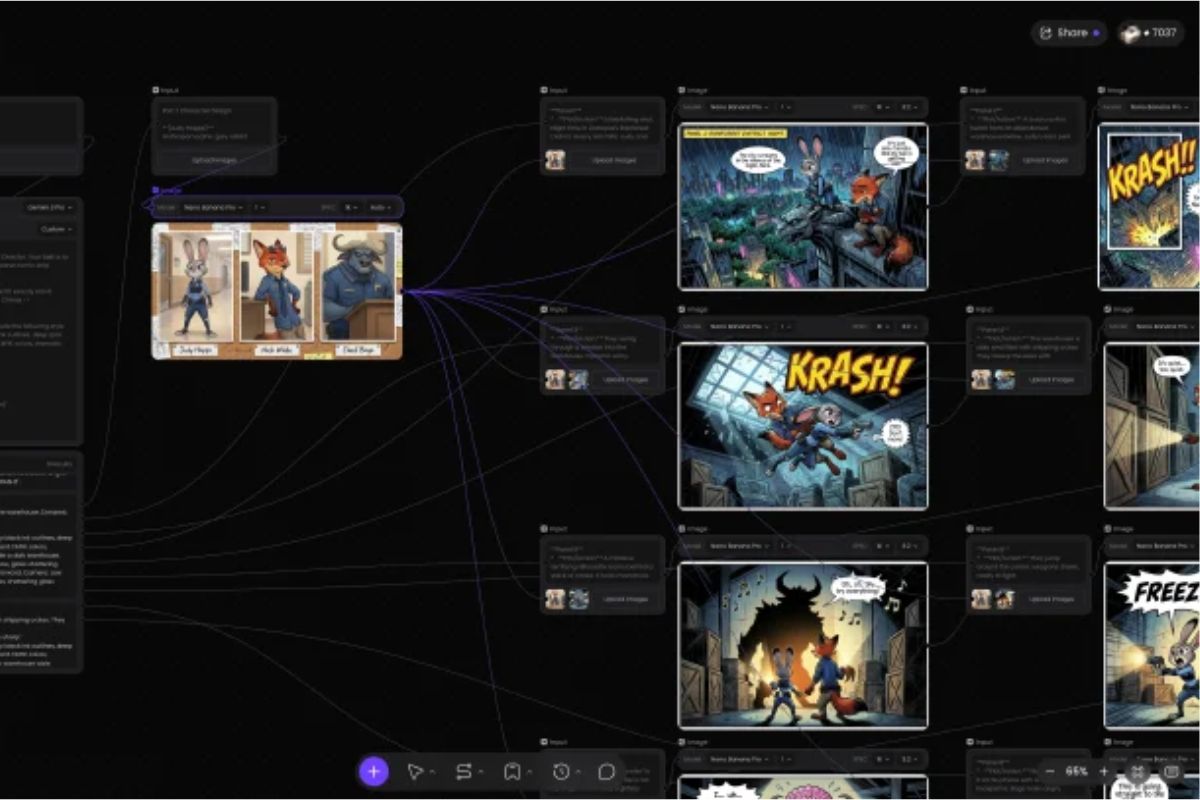Open the history clock icon

click(x=561, y=771)
